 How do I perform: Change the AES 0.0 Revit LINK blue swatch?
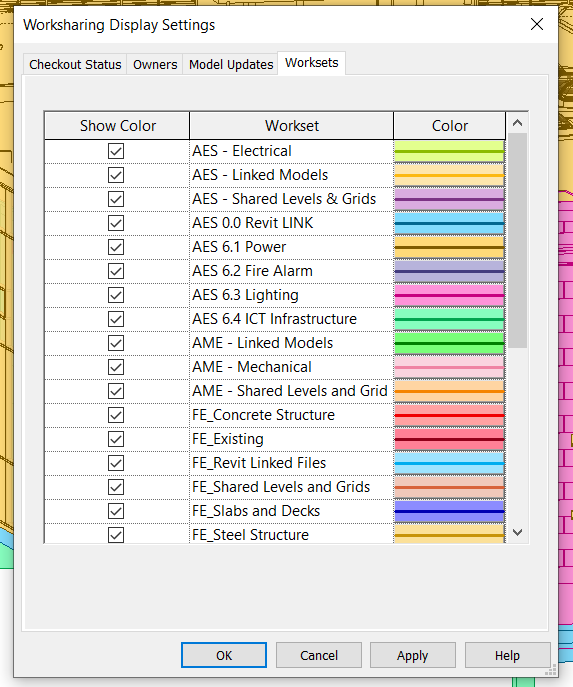(x=449, y=223)
